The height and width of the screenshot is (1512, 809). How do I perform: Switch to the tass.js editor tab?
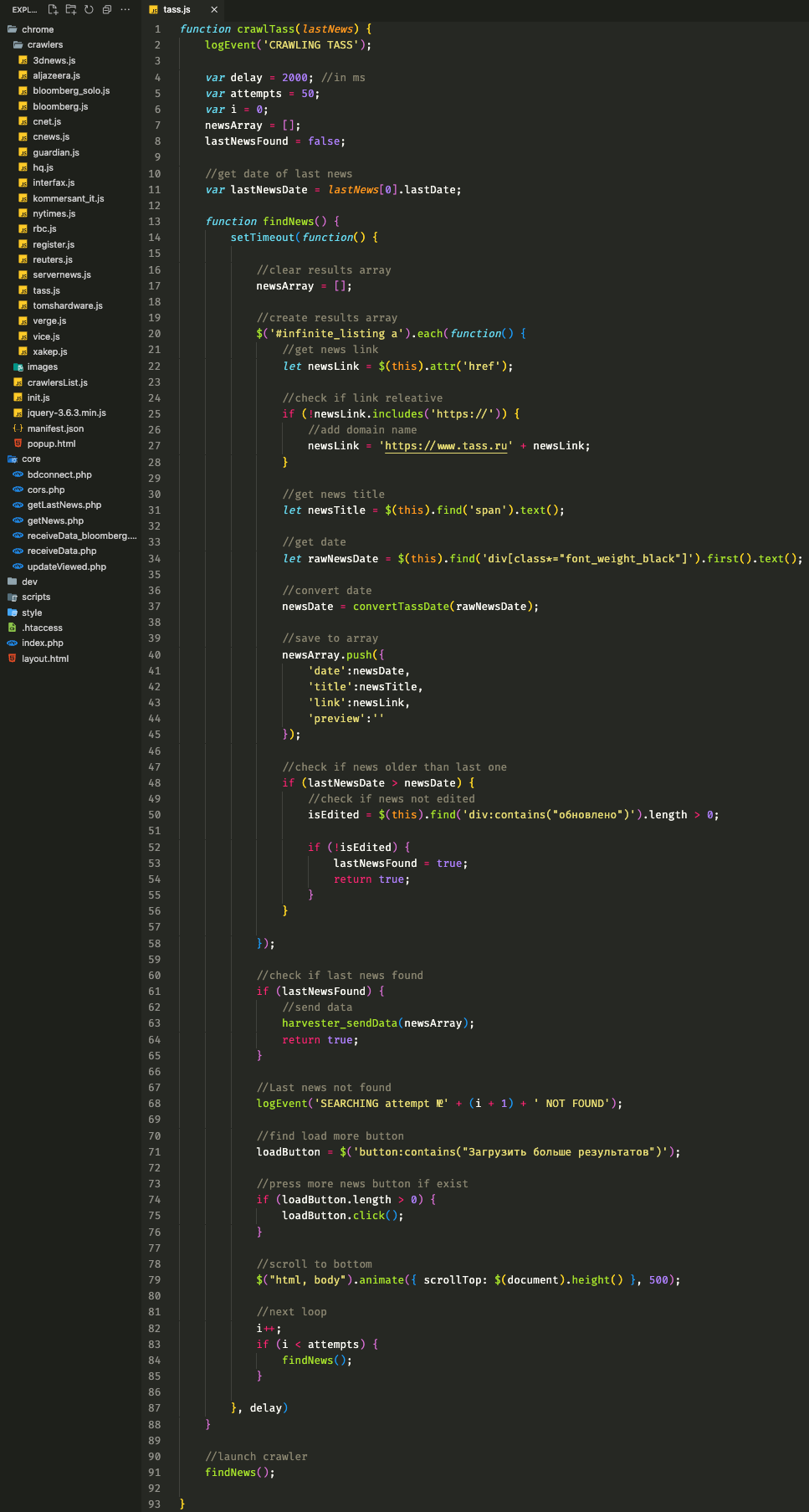177,10
